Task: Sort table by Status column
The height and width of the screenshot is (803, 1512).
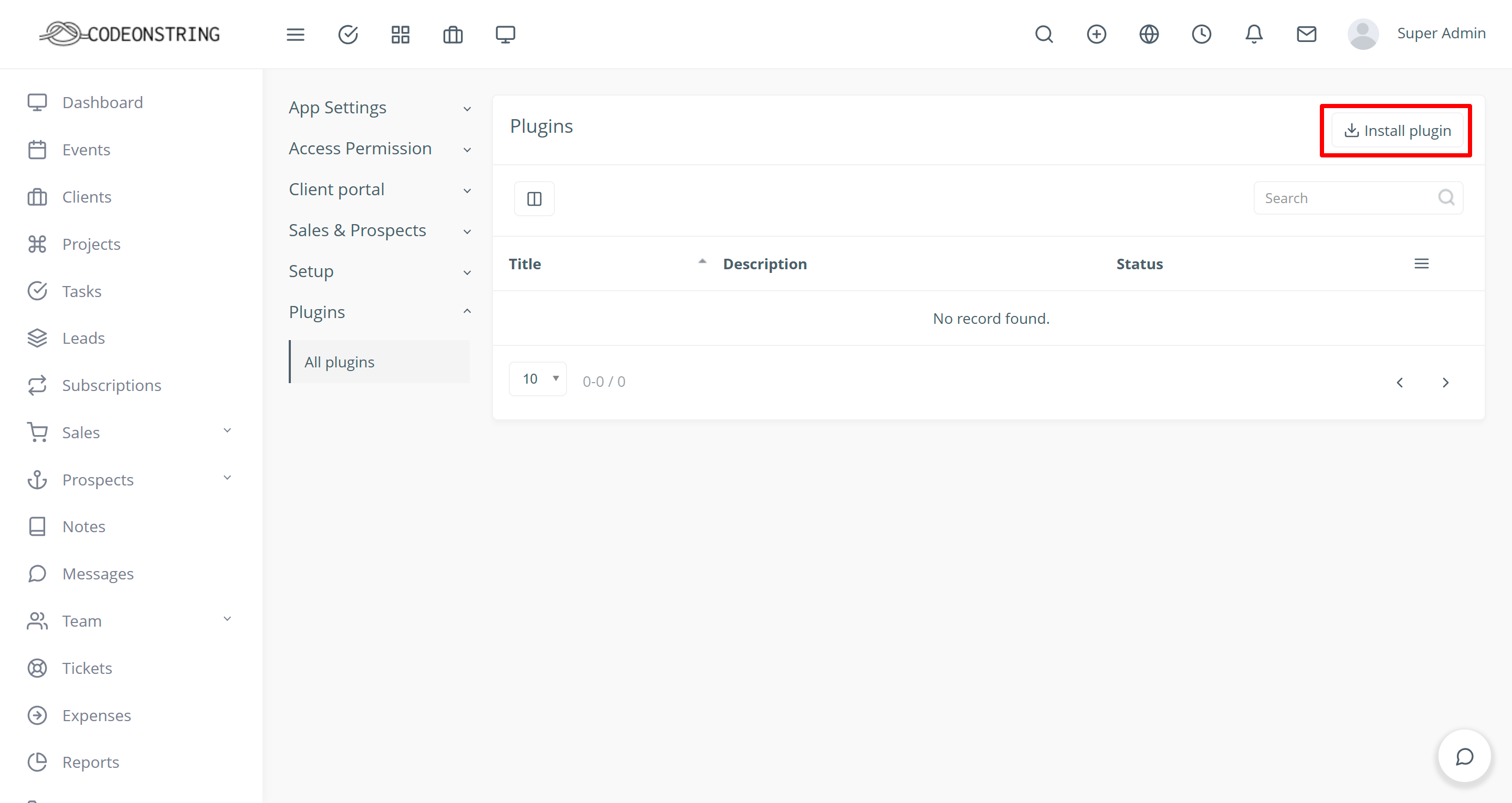Action: point(1139,264)
